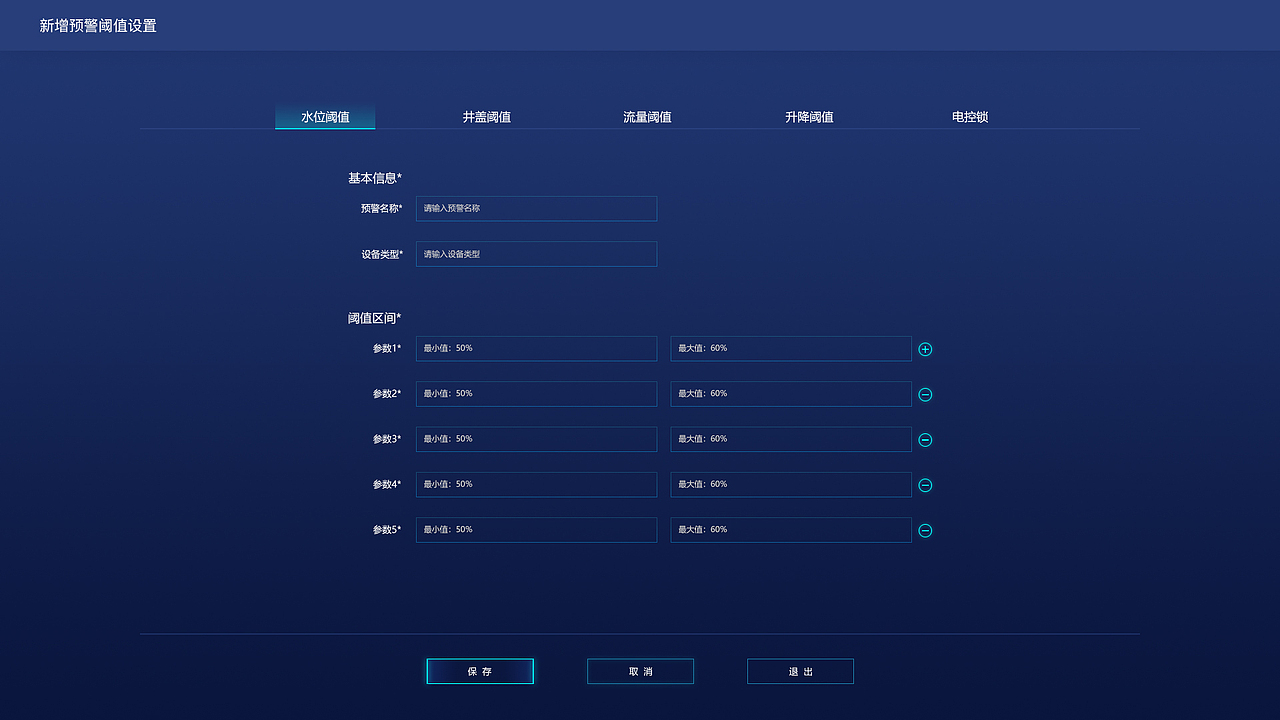This screenshot has width=1280, height=720.
Task: Click 参数5 minimum value field
Action: [536, 529]
